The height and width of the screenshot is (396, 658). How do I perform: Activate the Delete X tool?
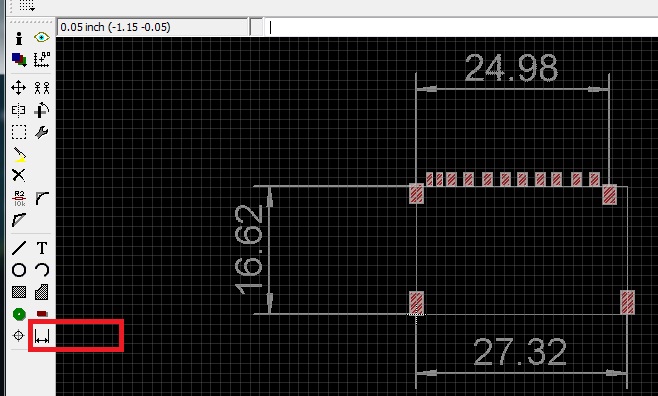tap(18, 175)
